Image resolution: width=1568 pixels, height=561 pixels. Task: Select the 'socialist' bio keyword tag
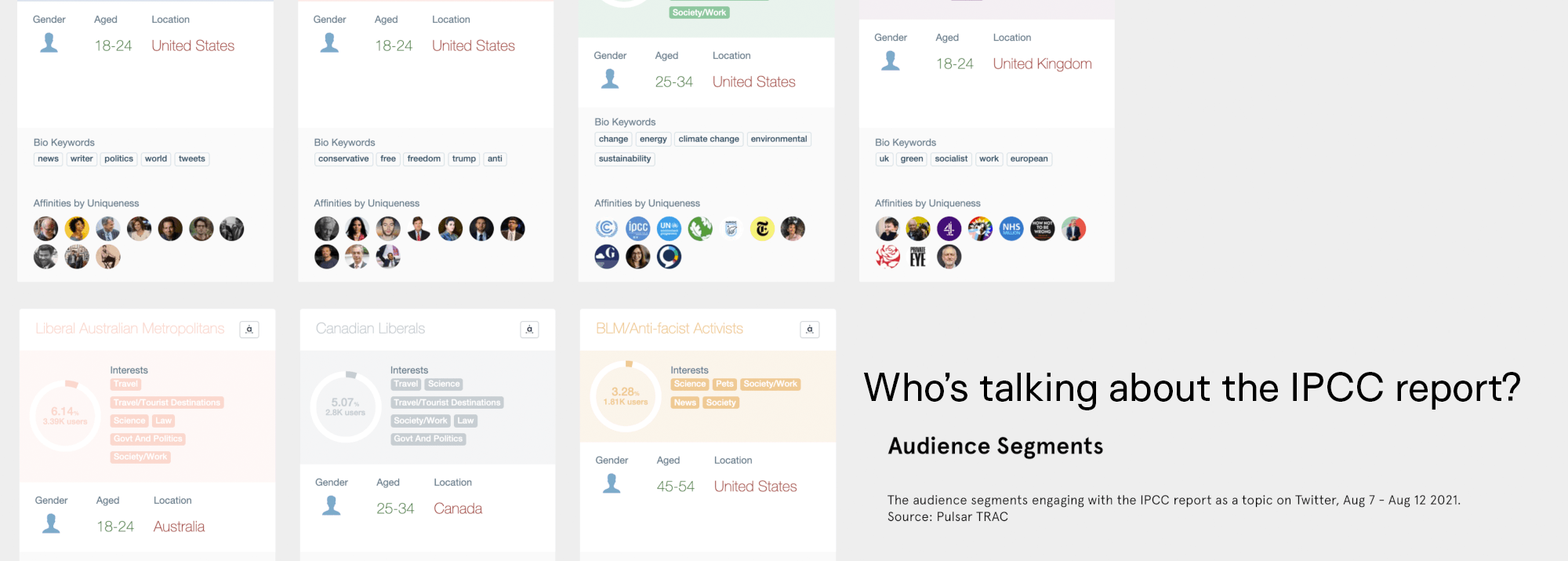coord(951,158)
